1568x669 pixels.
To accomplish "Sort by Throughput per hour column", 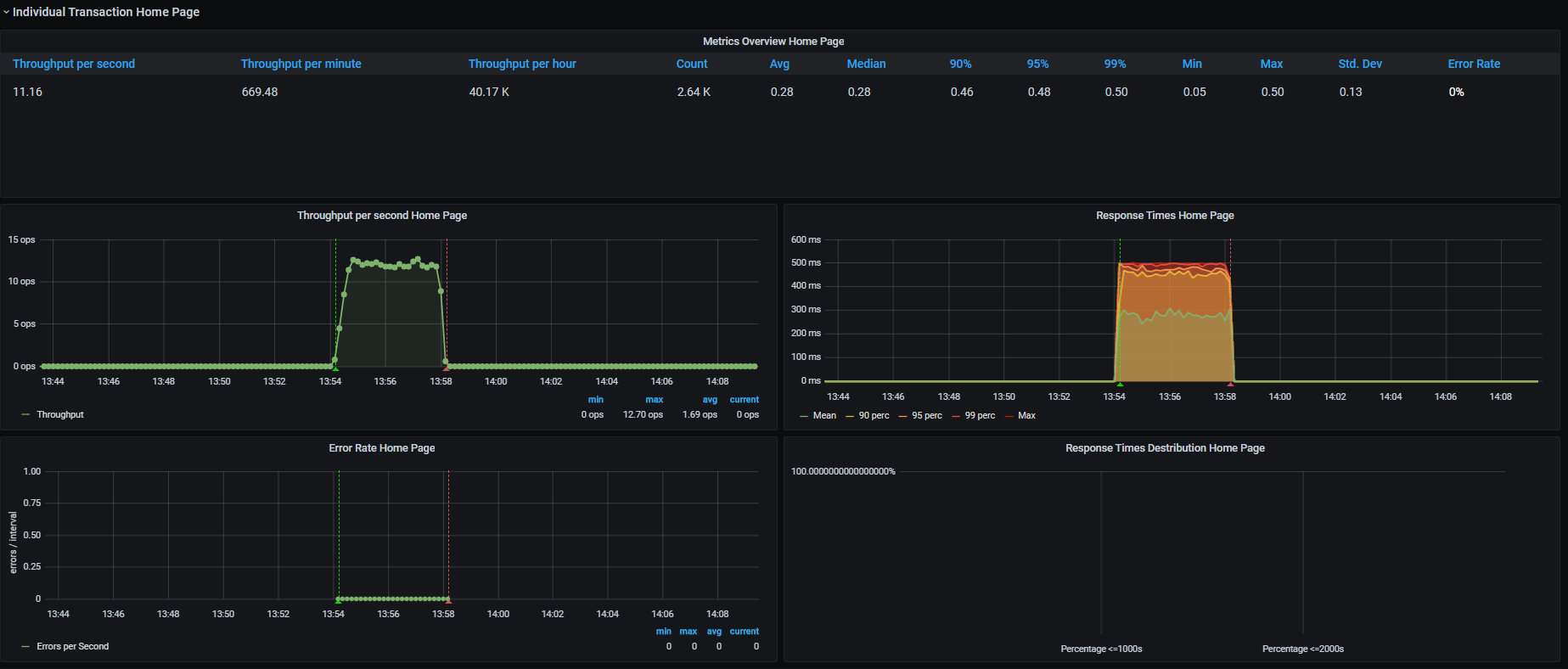I will (x=522, y=64).
